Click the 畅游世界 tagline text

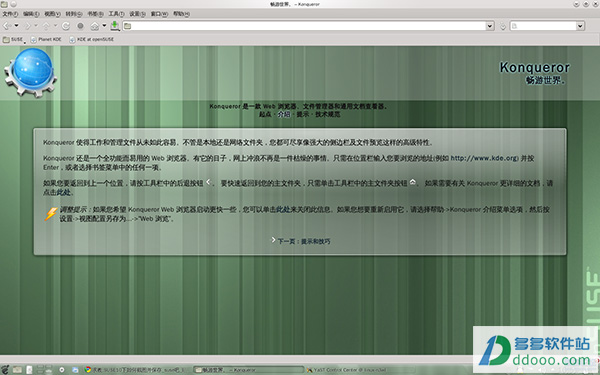tap(545, 80)
